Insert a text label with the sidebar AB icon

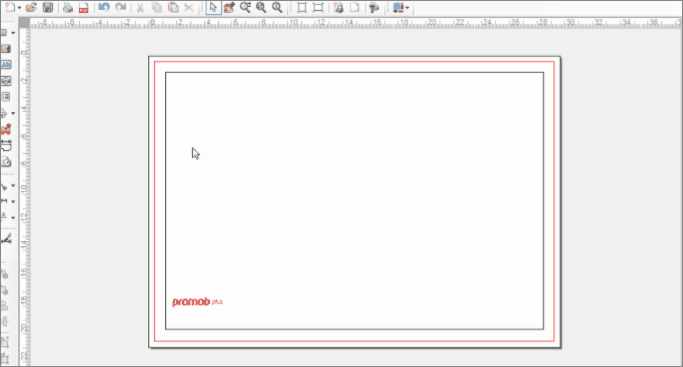coord(6,65)
